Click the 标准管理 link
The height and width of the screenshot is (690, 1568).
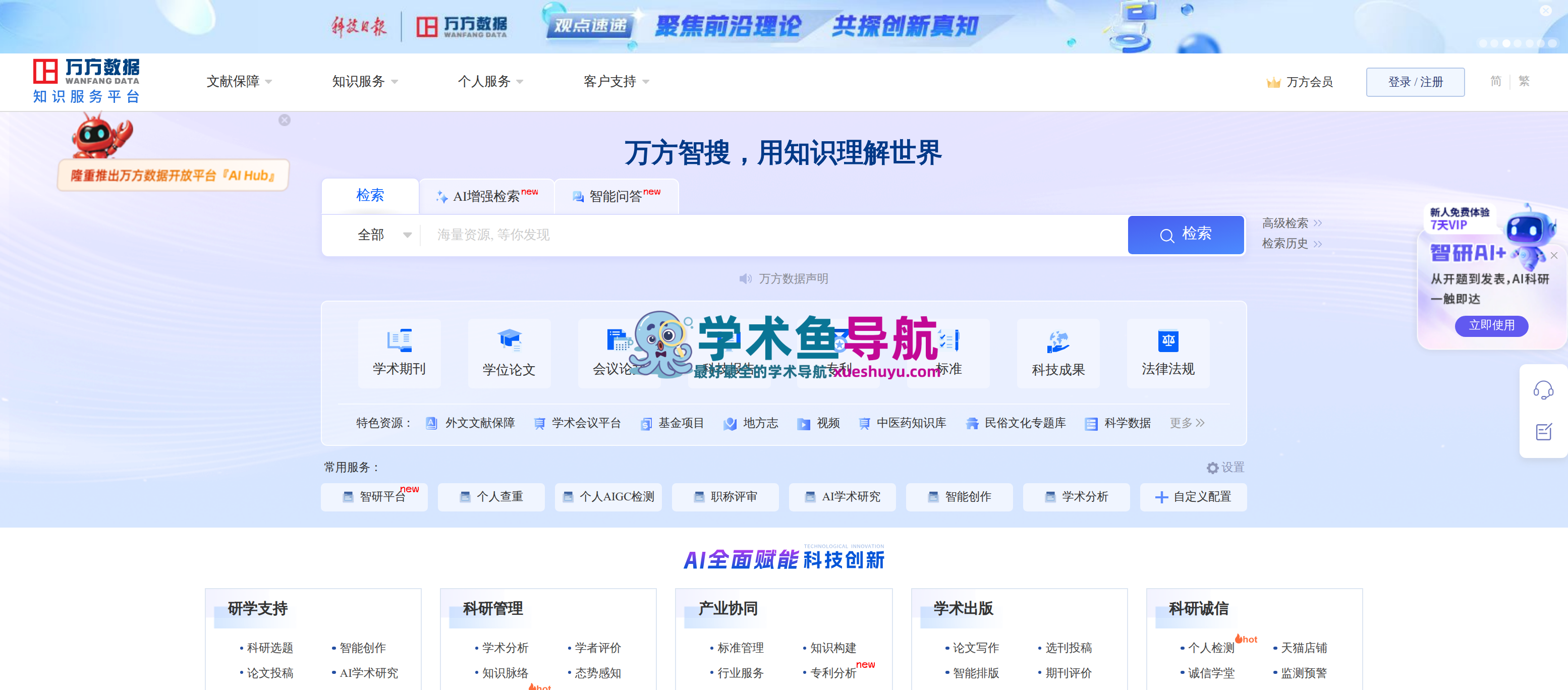click(740, 648)
